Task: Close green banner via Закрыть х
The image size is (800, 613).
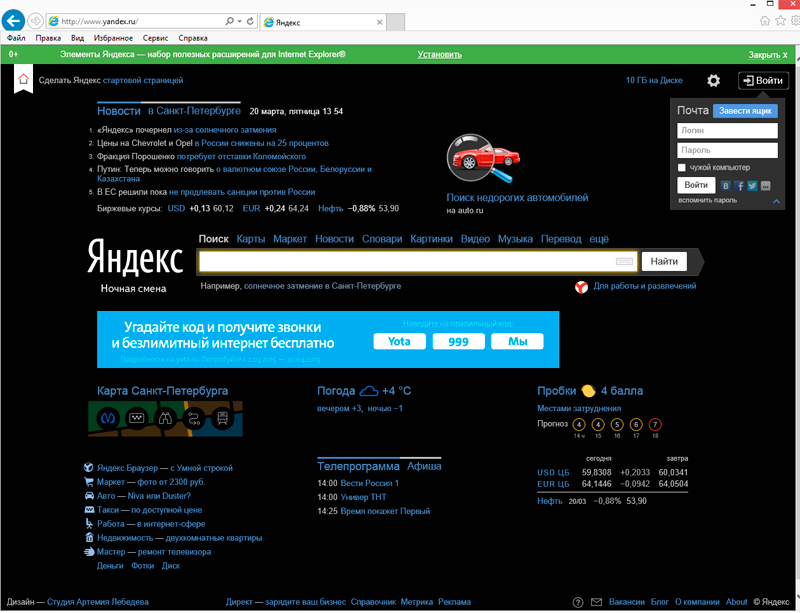Action: point(768,55)
